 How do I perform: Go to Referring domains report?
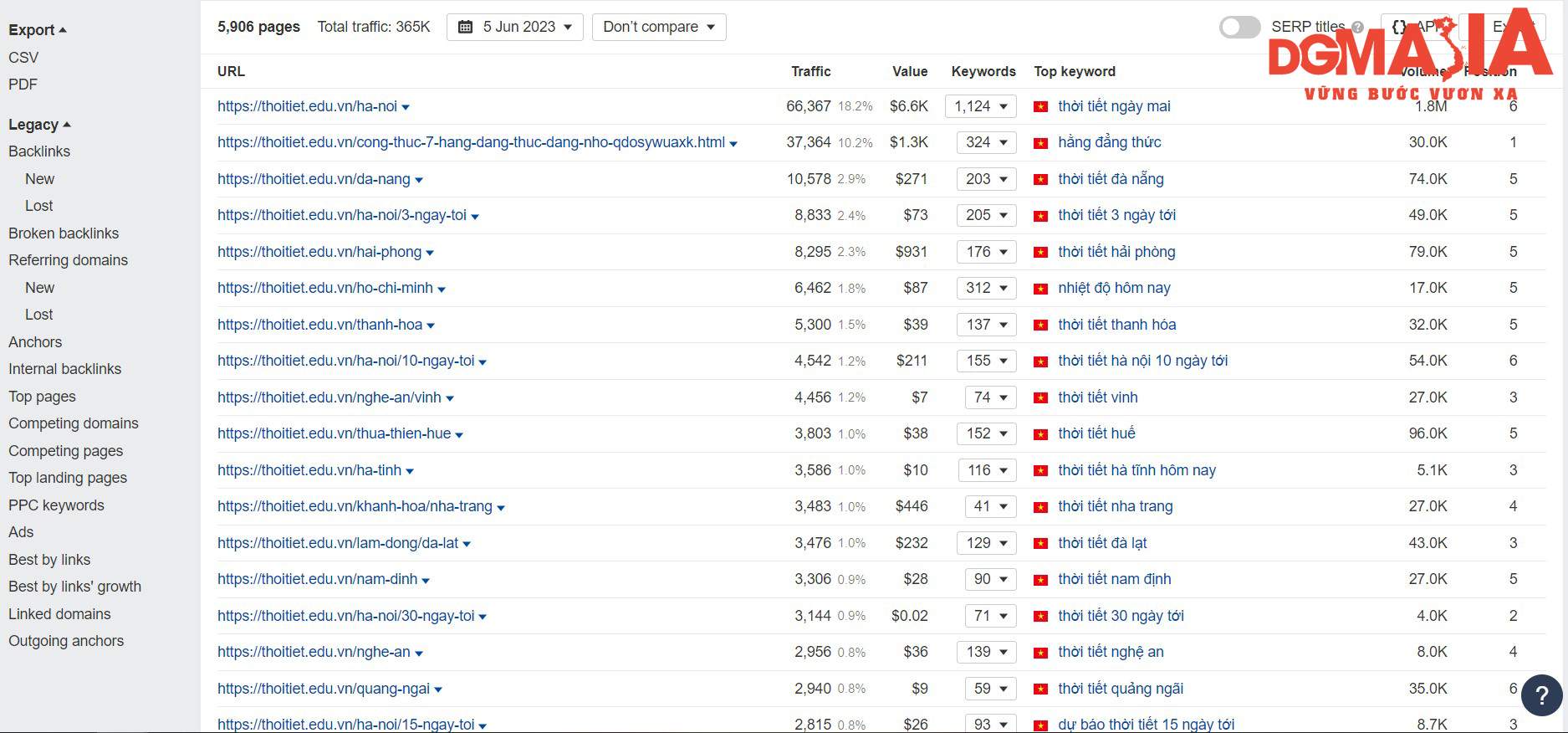(x=68, y=260)
